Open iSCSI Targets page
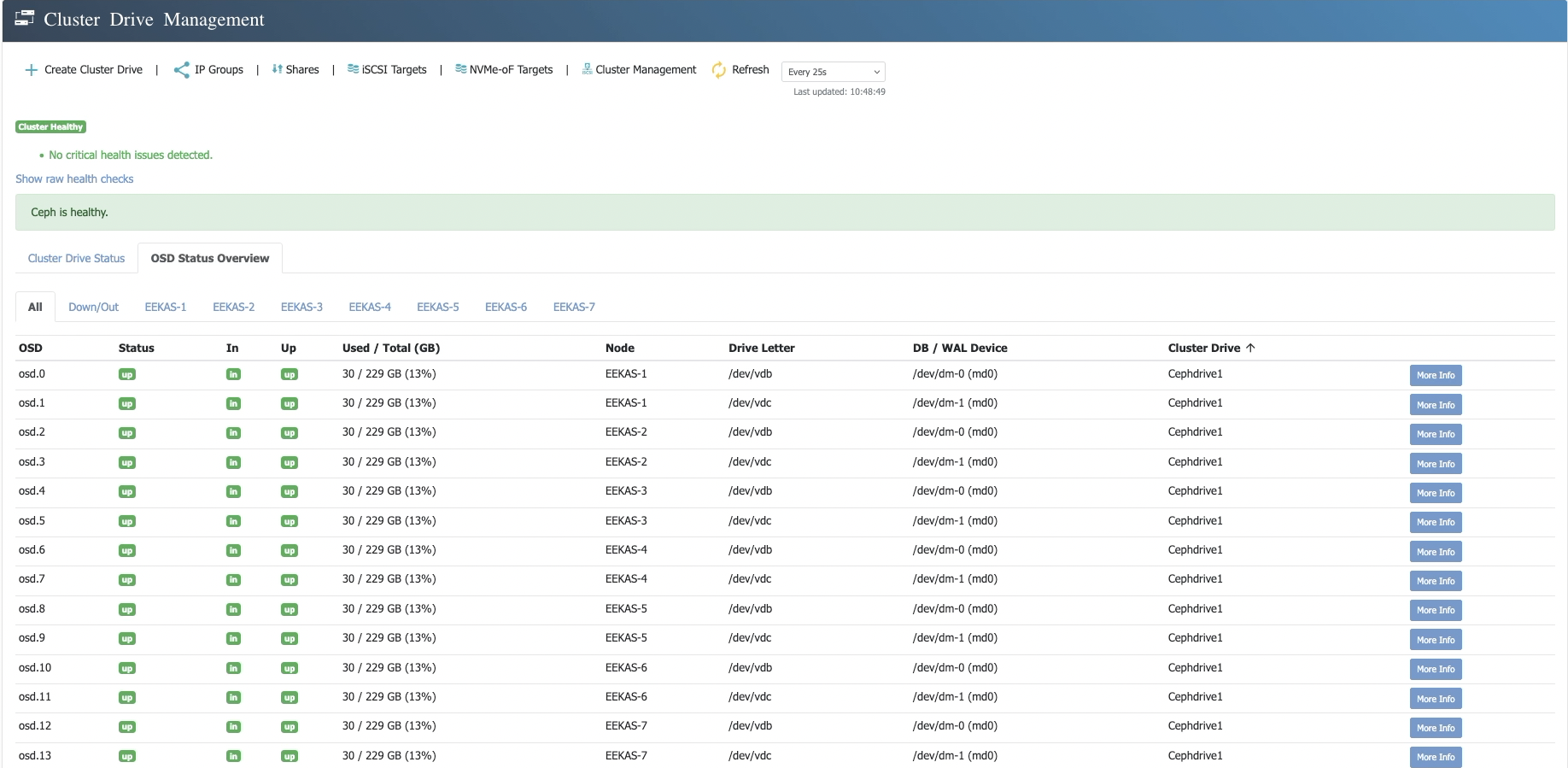This screenshot has width=1568, height=768. tap(394, 69)
